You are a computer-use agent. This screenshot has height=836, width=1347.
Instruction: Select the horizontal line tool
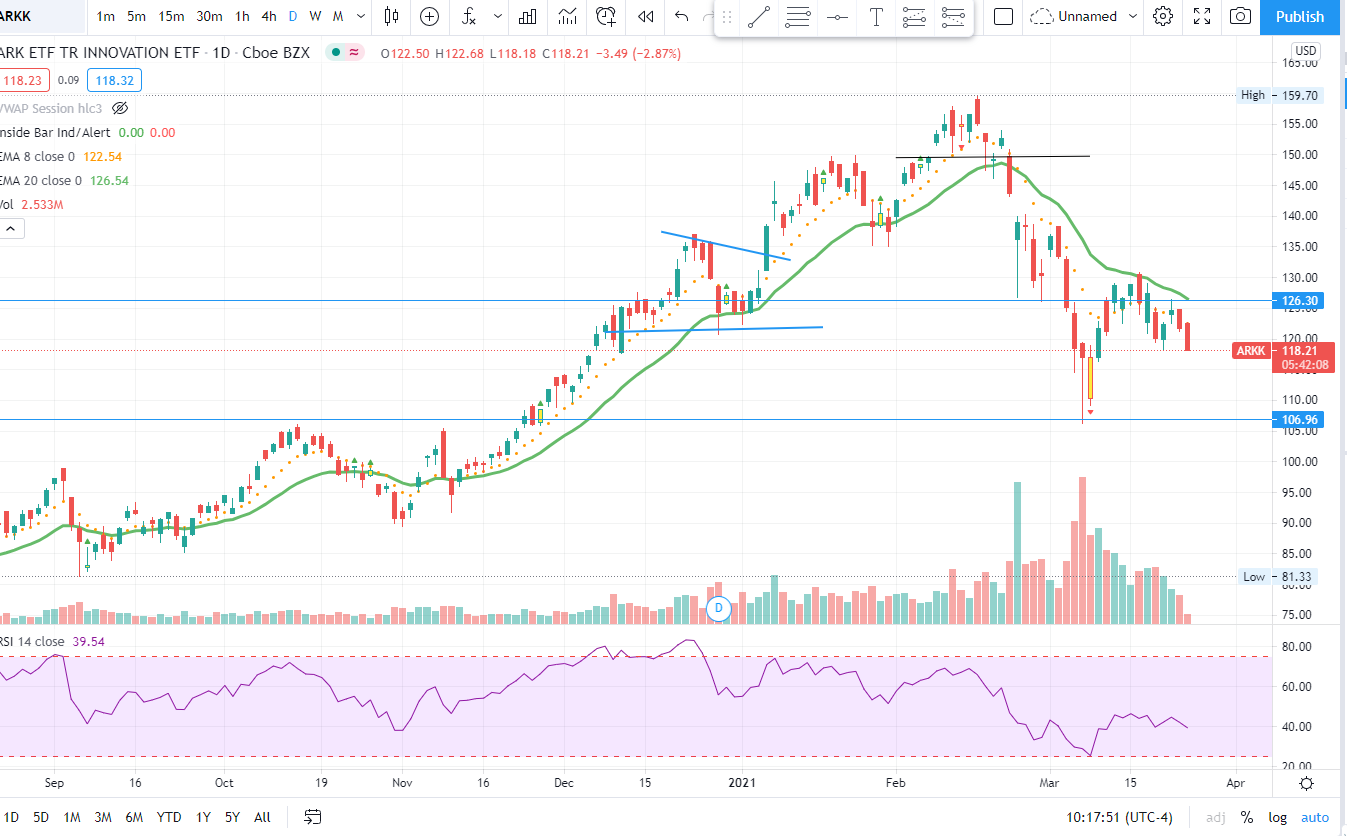coord(837,16)
